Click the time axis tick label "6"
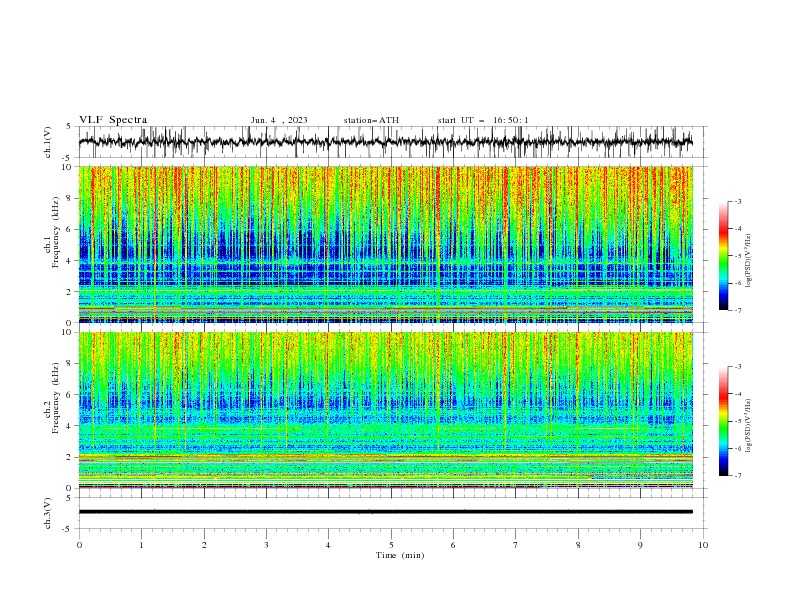This screenshot has width=792, height=612. click(453, 545)
